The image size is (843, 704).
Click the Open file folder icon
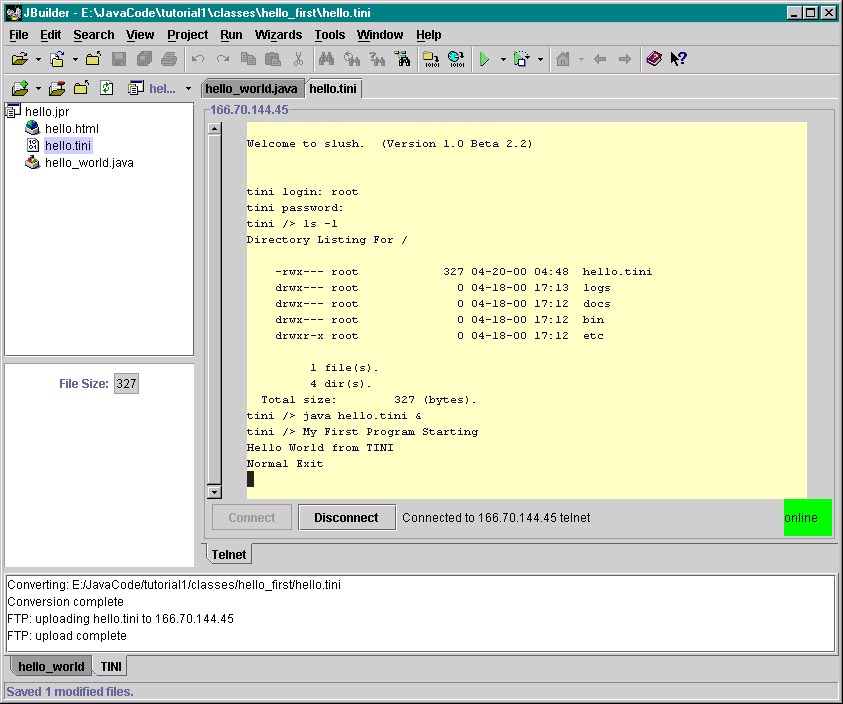(x=19, y=59)
